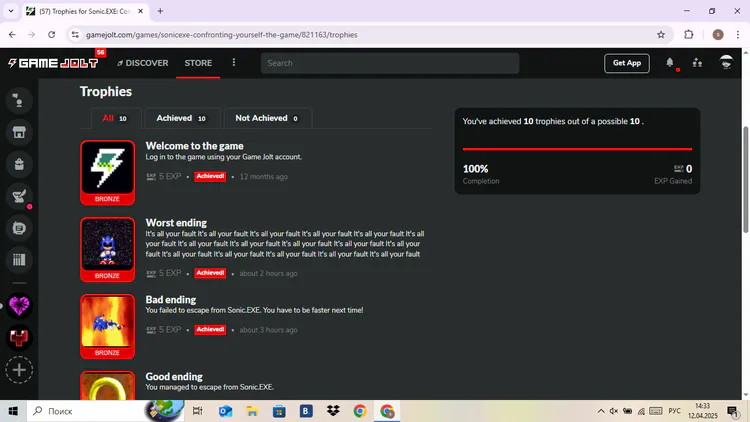Click the red completion progress bar

pos(577,149)
